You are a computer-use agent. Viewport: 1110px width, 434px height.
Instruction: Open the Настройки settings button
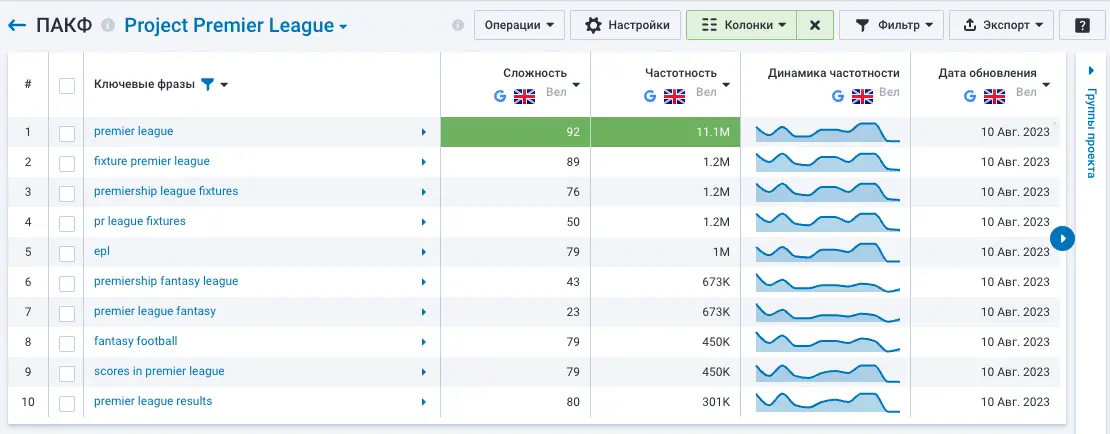click(x=626, y=25)
